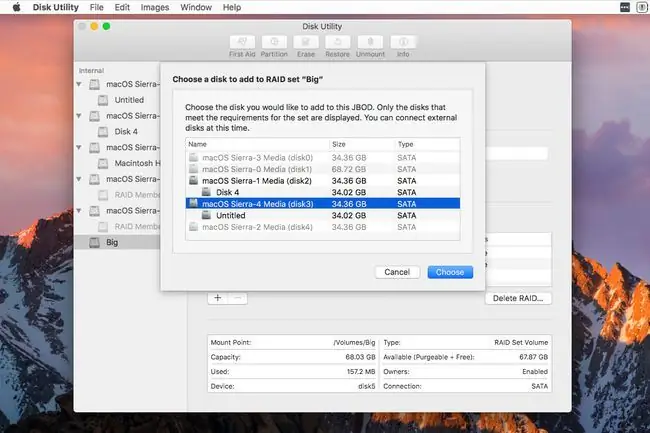The height and width of the screenshot is (433, 650).
Task: Click the minus button to remove RAID member
Action: tap(238, 298)
